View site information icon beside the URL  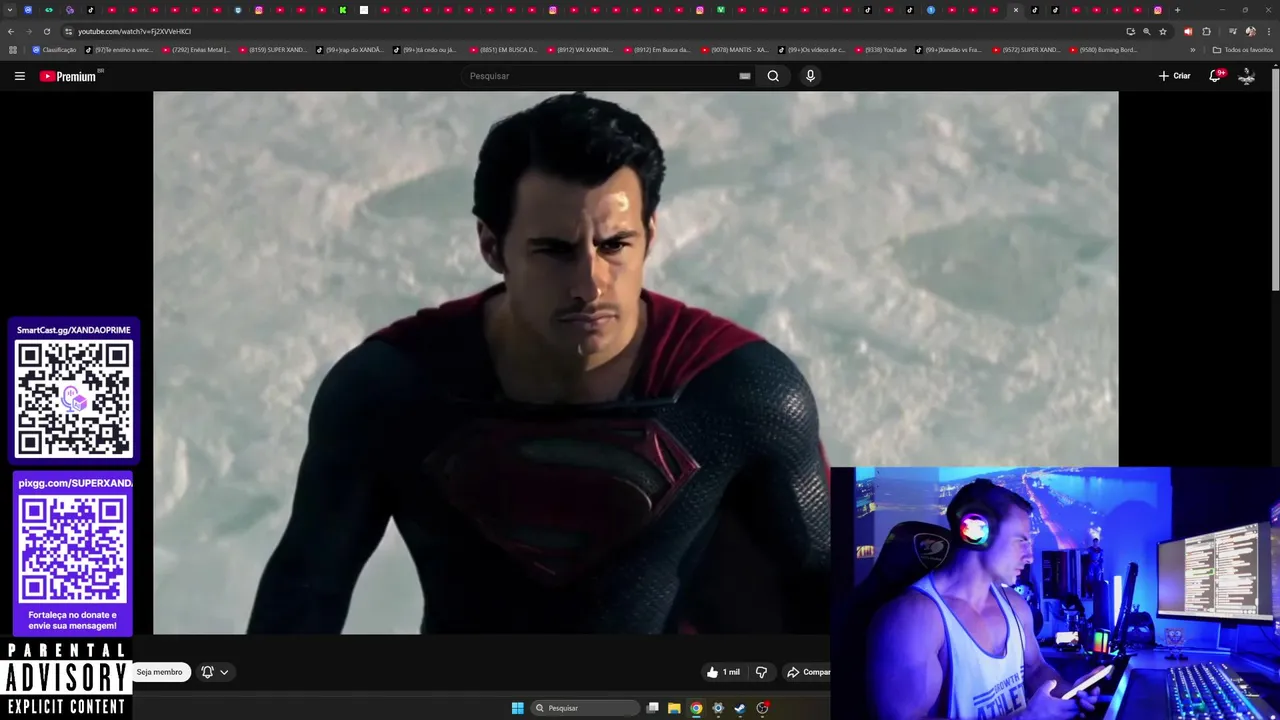pos(68,31)
